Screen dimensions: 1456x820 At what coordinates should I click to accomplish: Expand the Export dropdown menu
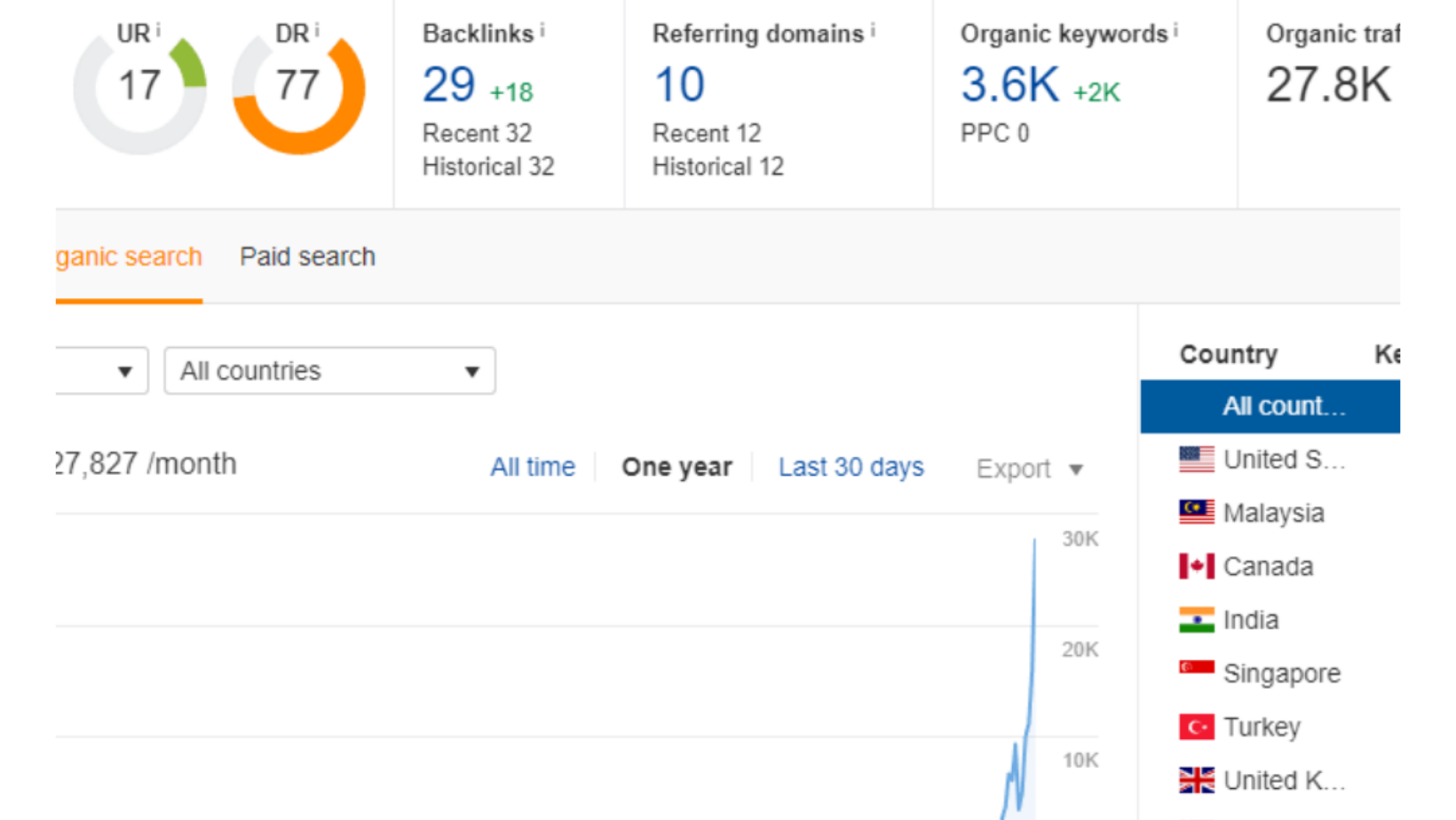[x=1030, y=469]
